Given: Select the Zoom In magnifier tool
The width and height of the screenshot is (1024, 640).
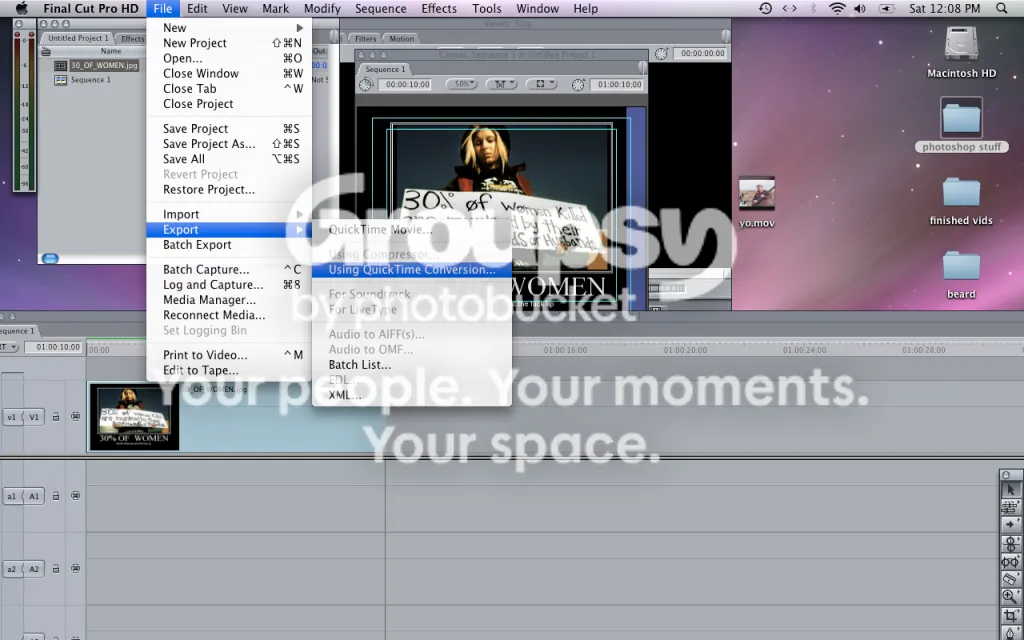Looking at the screenshot, I should [x=1010, y=596].
